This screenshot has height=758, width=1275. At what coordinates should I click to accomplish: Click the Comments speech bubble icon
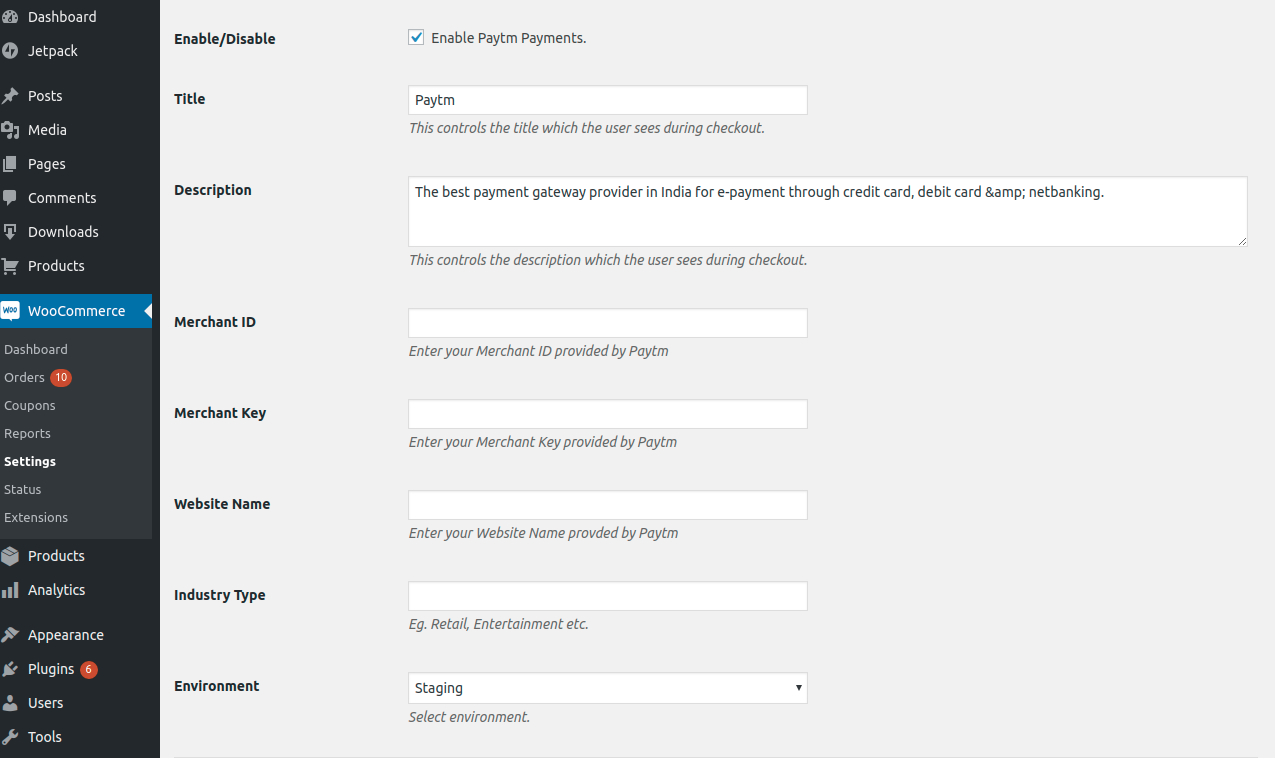point(10,198)
